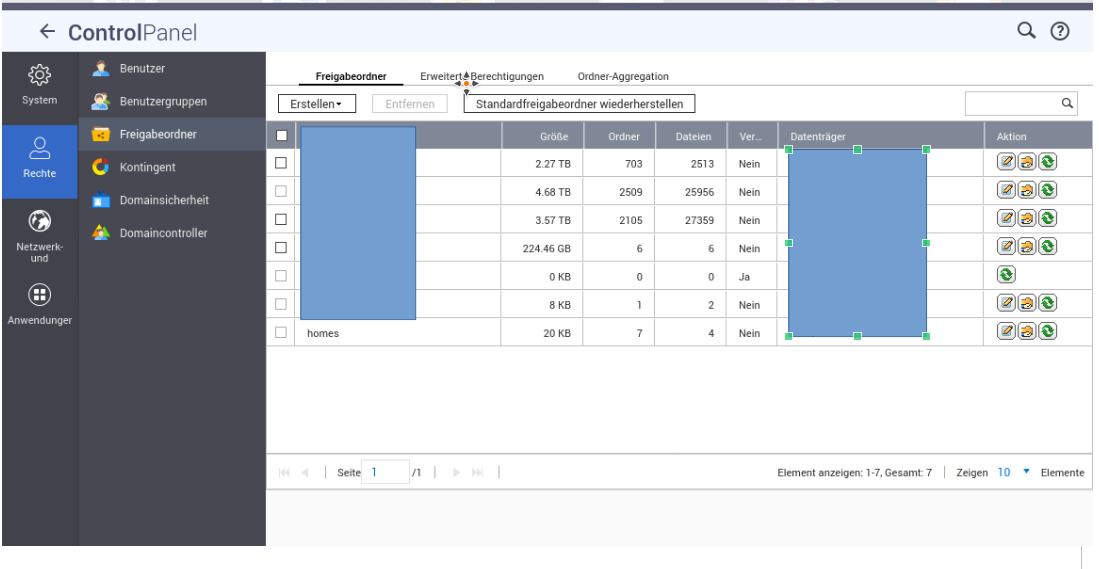1099x569 pixels.
Task: Edit properties for the 4.68 TB folder
Action: click(x=1006, y=190)
